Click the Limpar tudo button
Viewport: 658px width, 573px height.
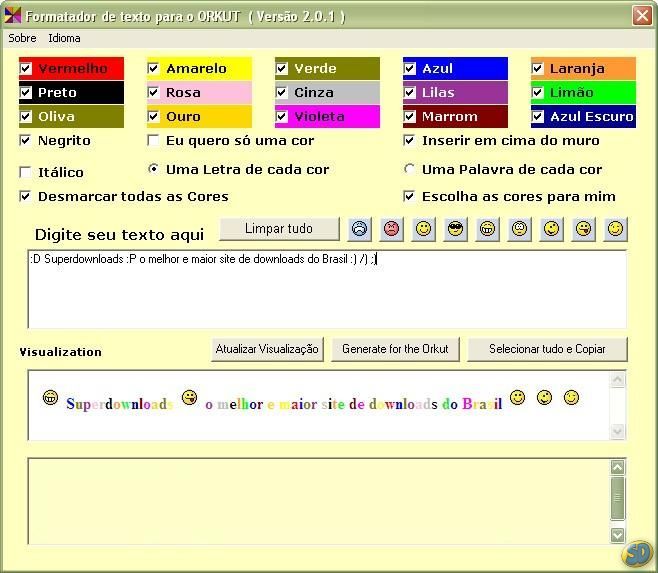click(x=279, y=229)
